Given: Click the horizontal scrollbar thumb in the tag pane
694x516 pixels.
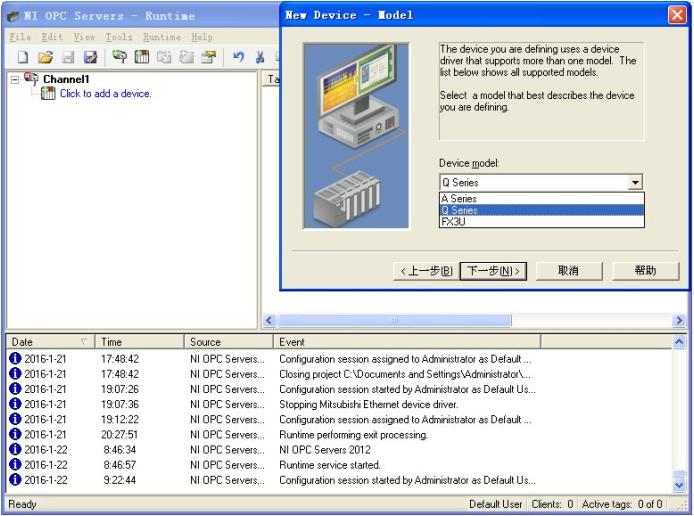Looking at the screenshot, I should (394, 320).
